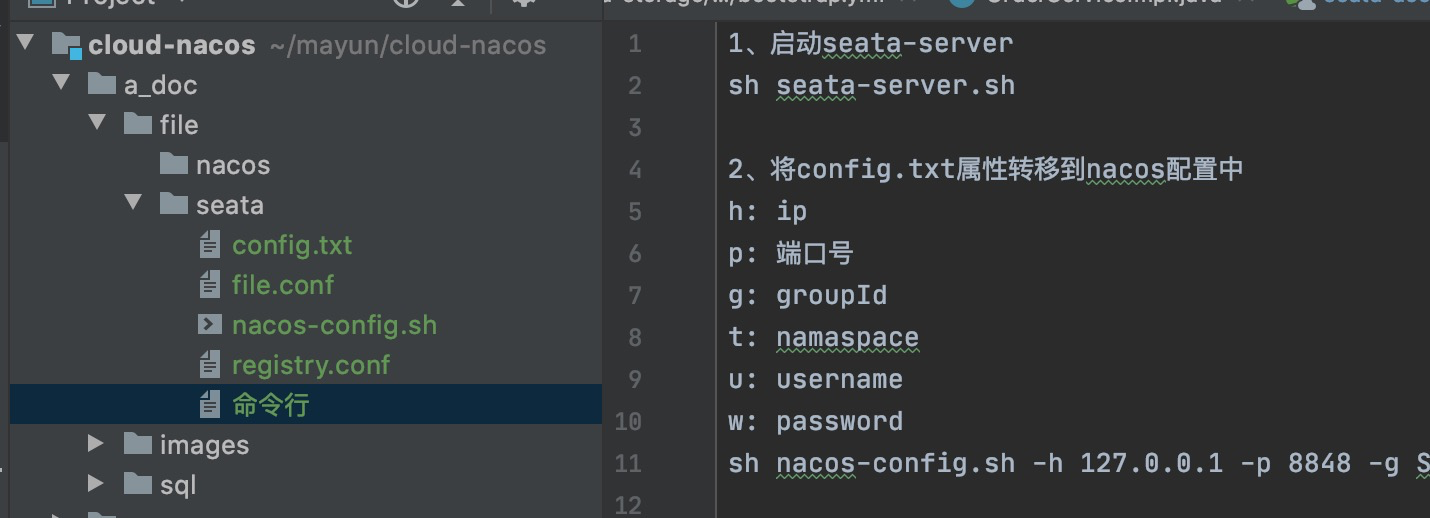Open file.conf in the project tree

(283, 285)
